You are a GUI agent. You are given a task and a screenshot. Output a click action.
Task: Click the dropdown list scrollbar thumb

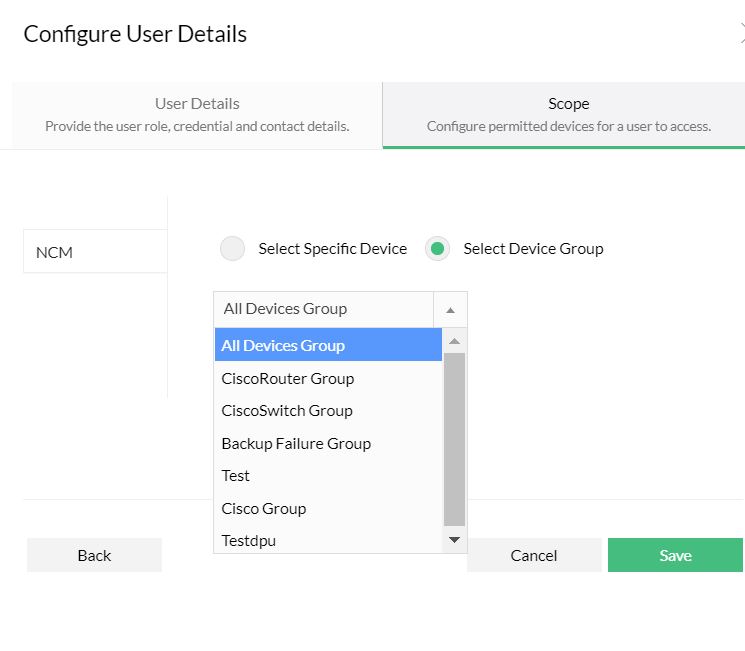[454, 438]
